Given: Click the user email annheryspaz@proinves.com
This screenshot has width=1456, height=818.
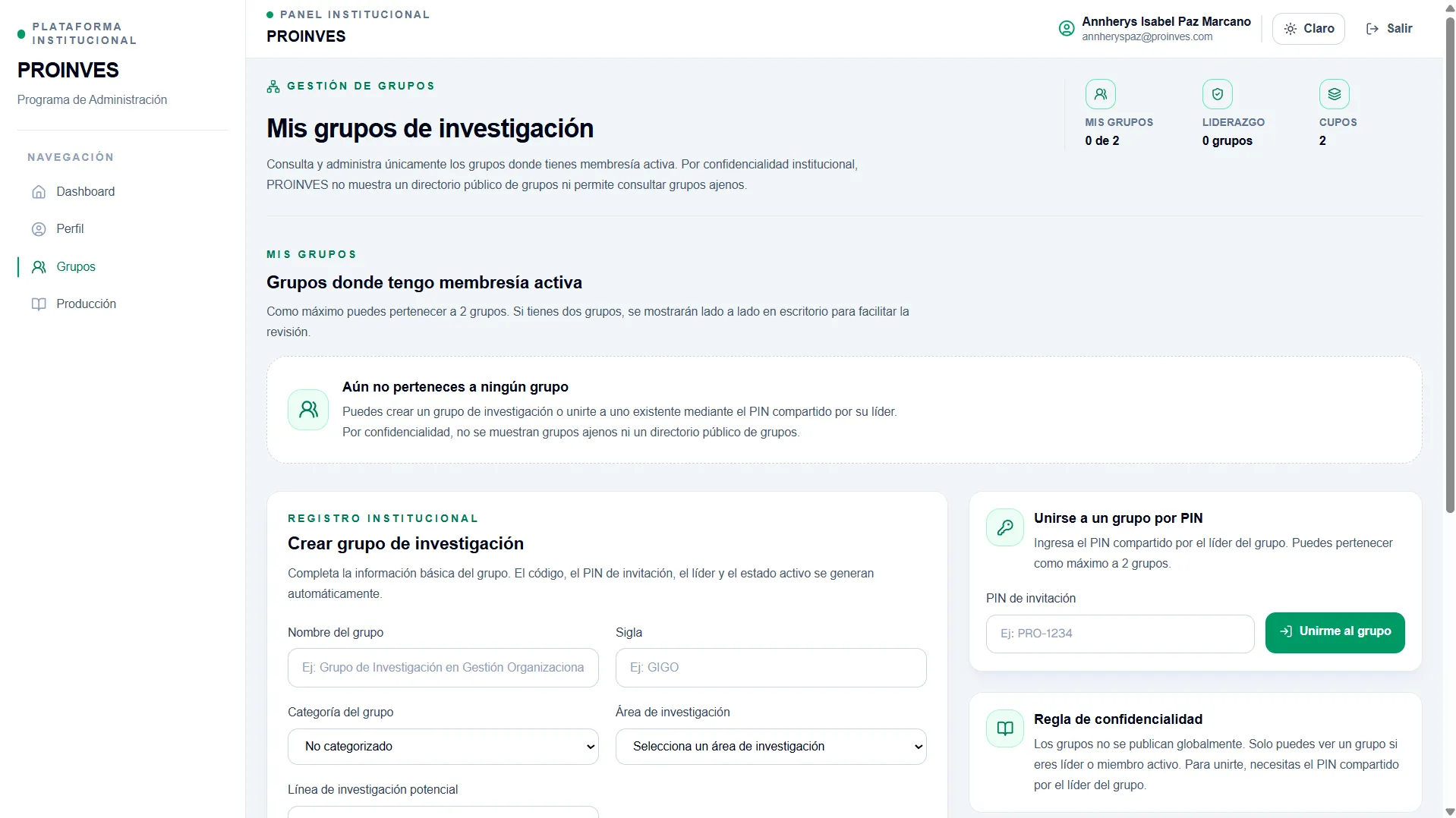Looking at the screenshot, I should 1147,37.
